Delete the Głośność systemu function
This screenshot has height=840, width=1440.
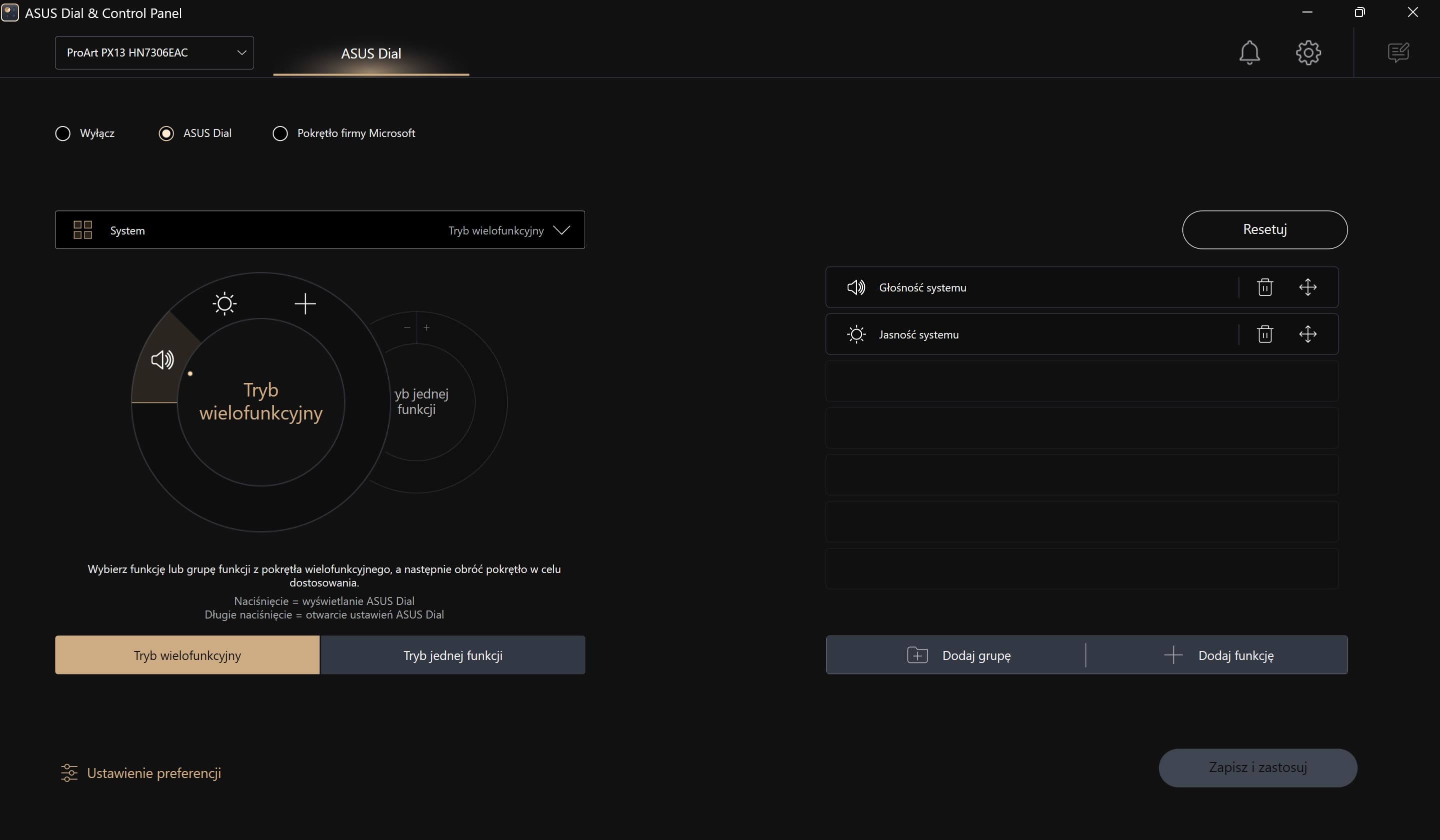point(1264,287)
